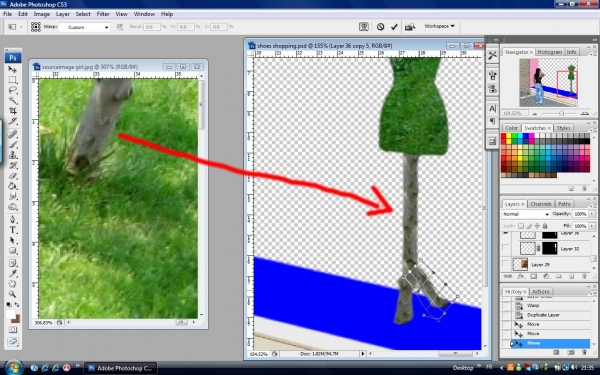Select the Pen tool

13,220
